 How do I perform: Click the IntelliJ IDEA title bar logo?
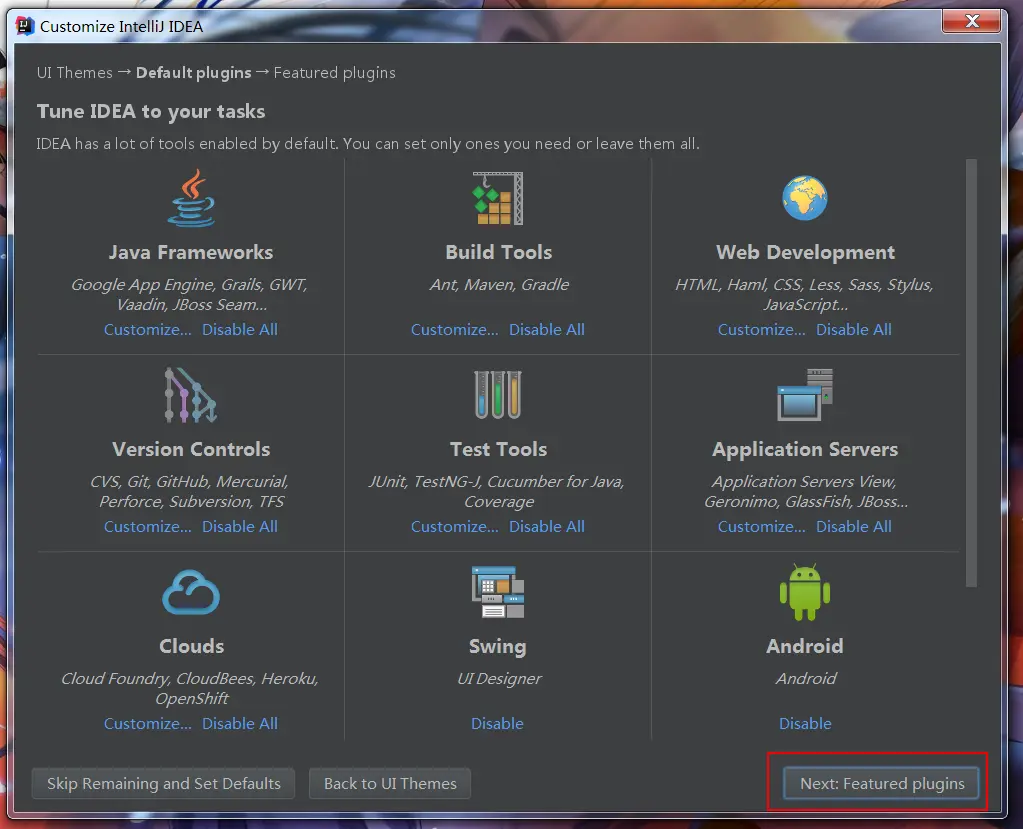tap(25, 26)
